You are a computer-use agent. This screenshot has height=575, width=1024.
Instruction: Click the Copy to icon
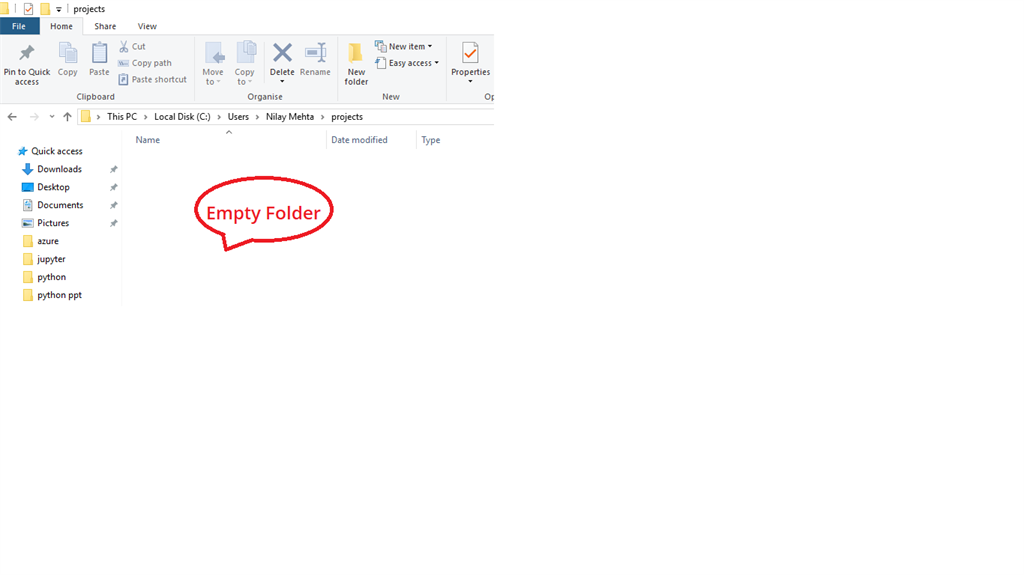click(x=246, y=53)
